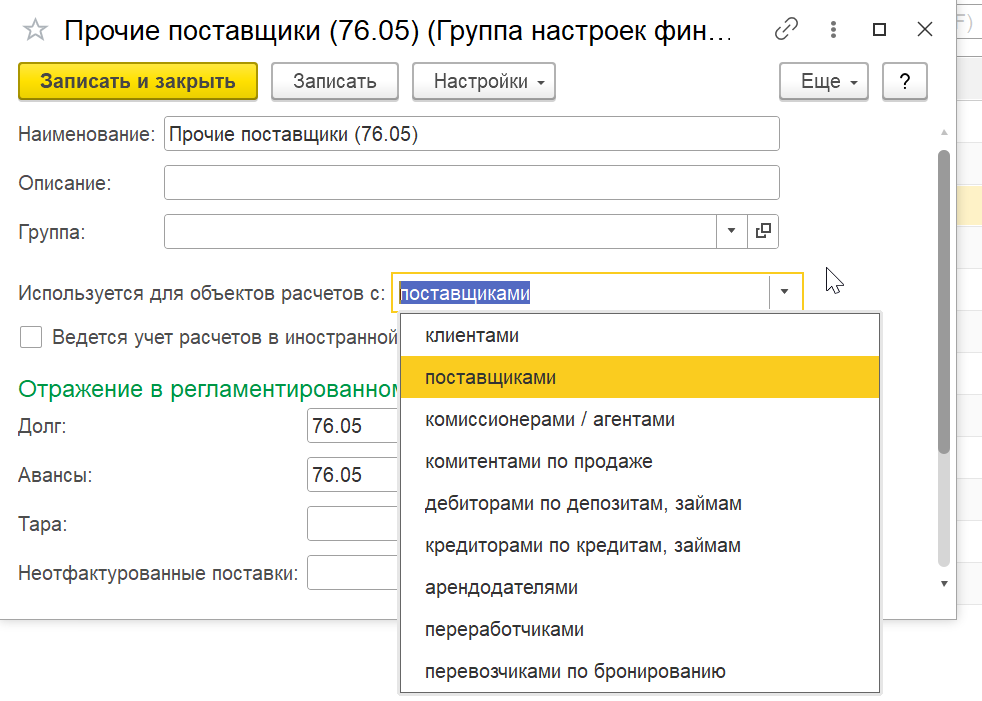Click the Долг account field 76.05
This screenshot has height=701, width=982.
(x=353, y=426)
